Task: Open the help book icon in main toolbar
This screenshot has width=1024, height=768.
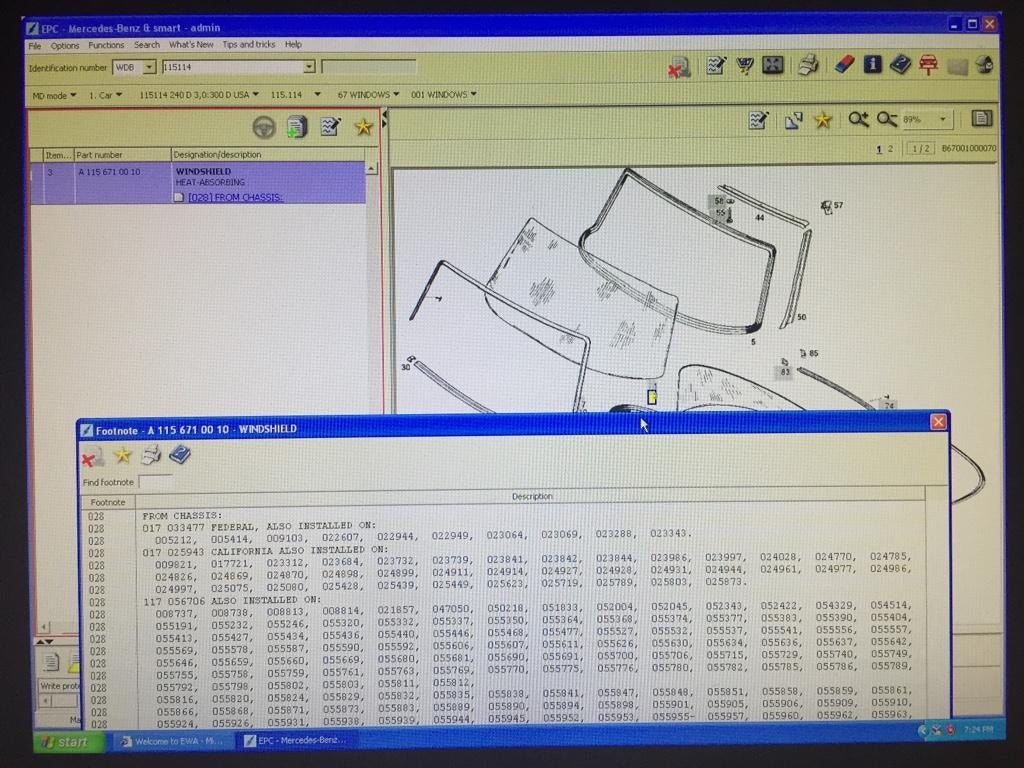Action: [901, 64]
